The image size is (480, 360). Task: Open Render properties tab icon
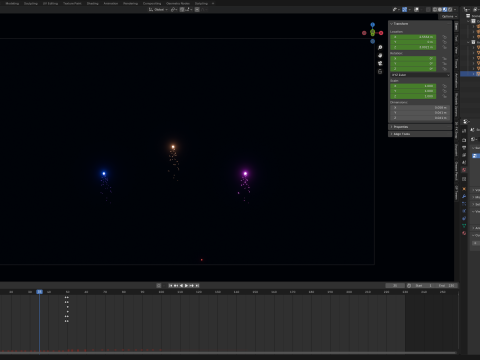464,140
